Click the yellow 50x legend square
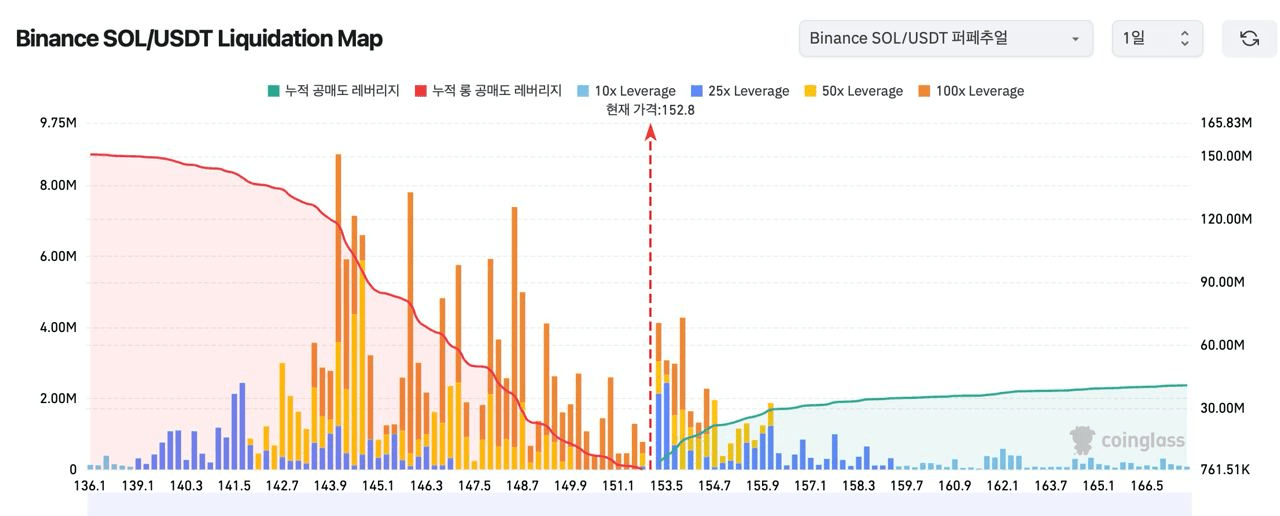Screen dimensions: 1280x516 point(809,91)
